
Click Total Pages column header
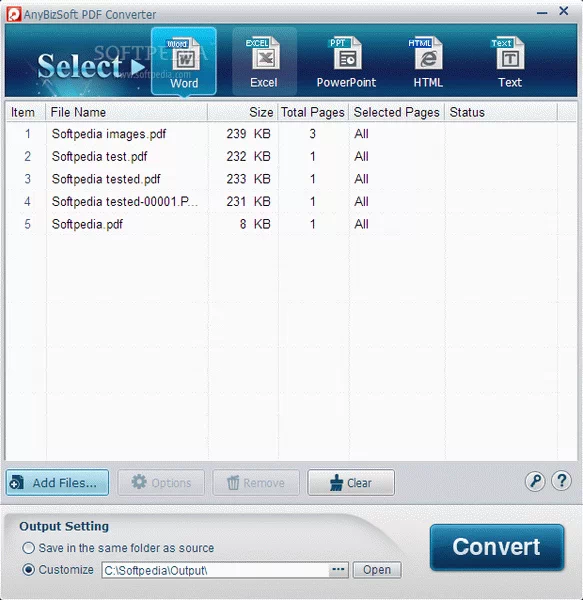coord(313,112)
